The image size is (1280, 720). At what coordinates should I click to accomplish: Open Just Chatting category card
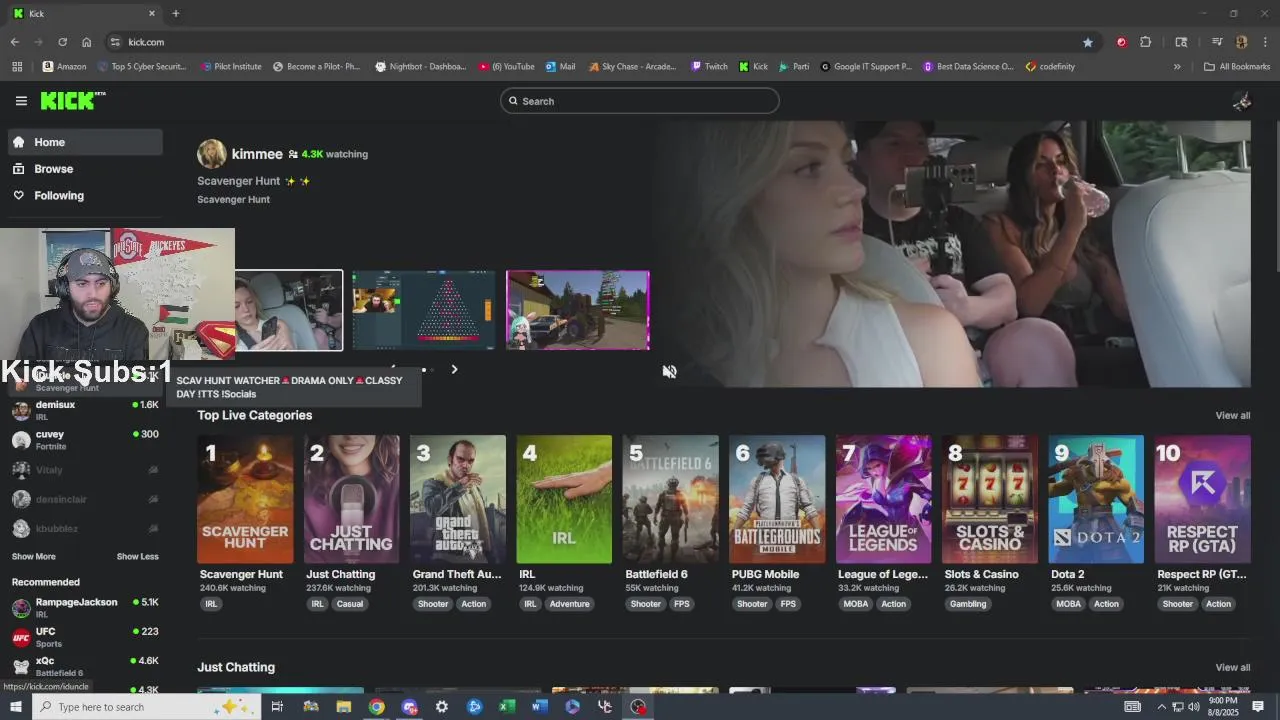point(351,499)
